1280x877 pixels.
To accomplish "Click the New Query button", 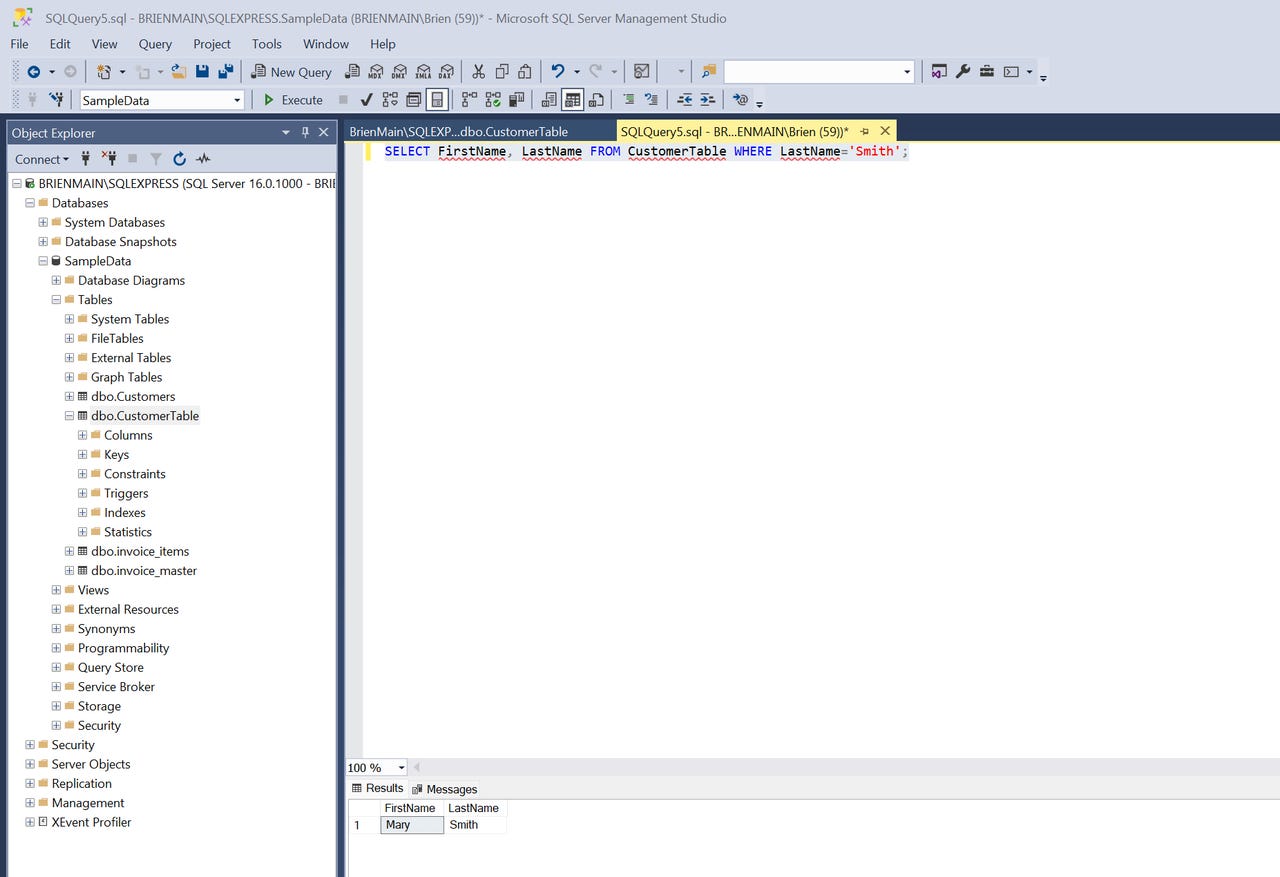I will tap(291, 72).
